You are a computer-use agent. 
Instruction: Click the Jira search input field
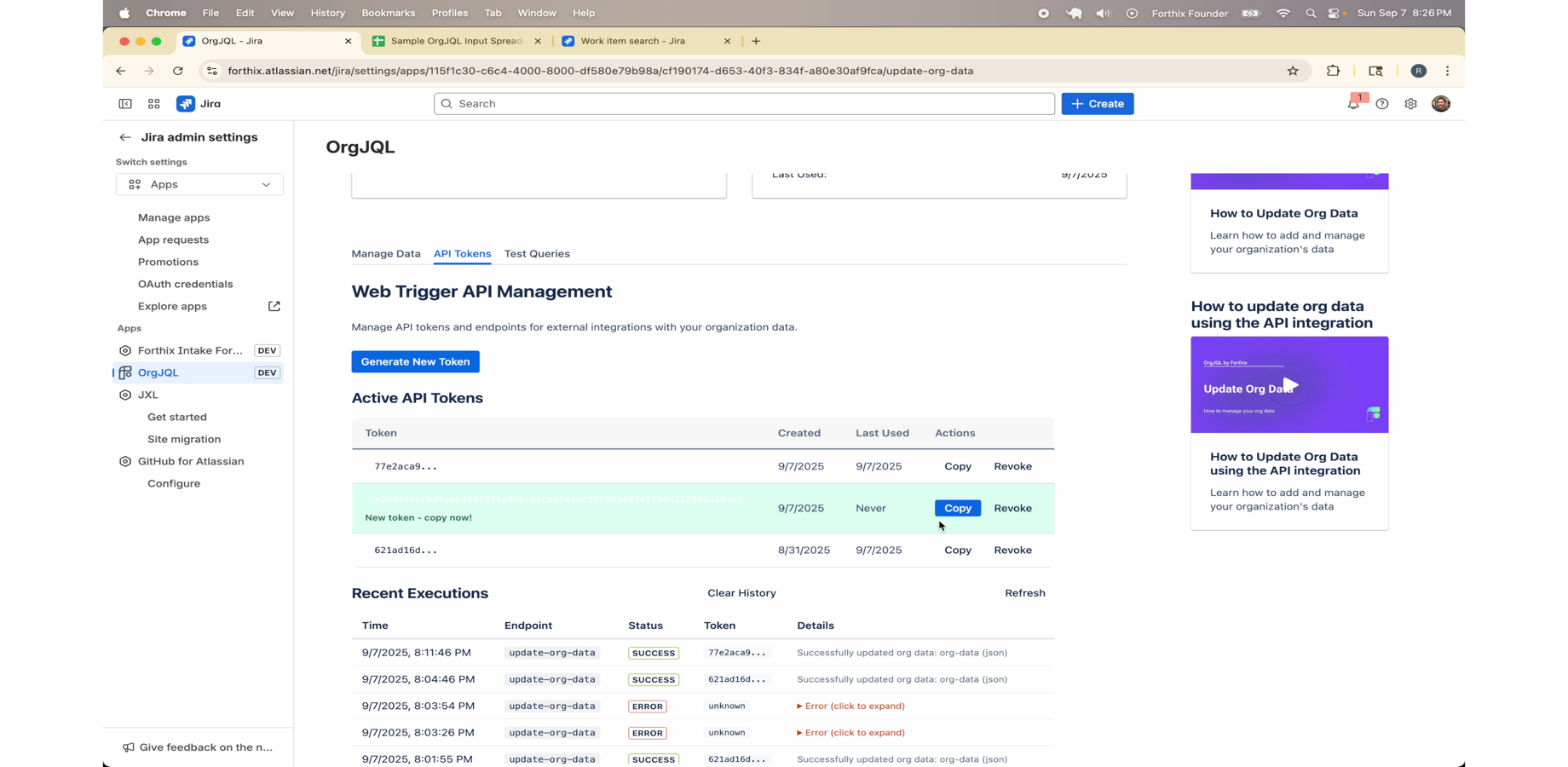click(x=744, y=104)
